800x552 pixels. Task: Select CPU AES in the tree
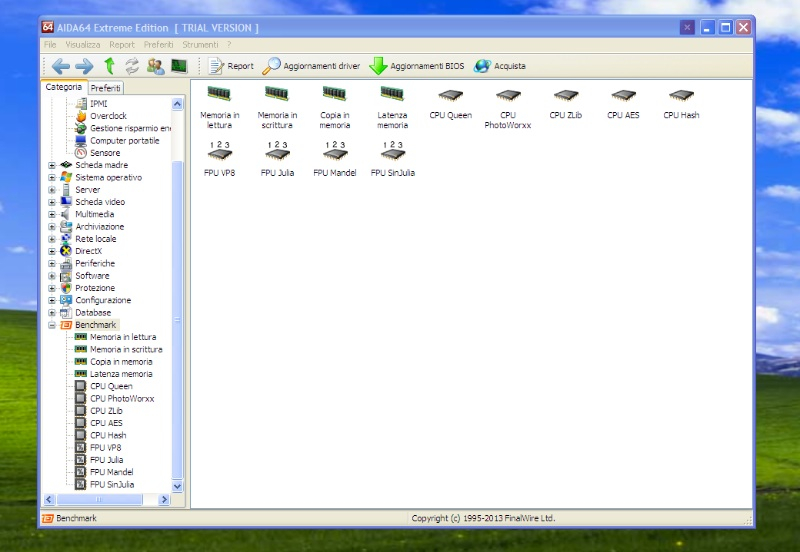coord(107,423)
